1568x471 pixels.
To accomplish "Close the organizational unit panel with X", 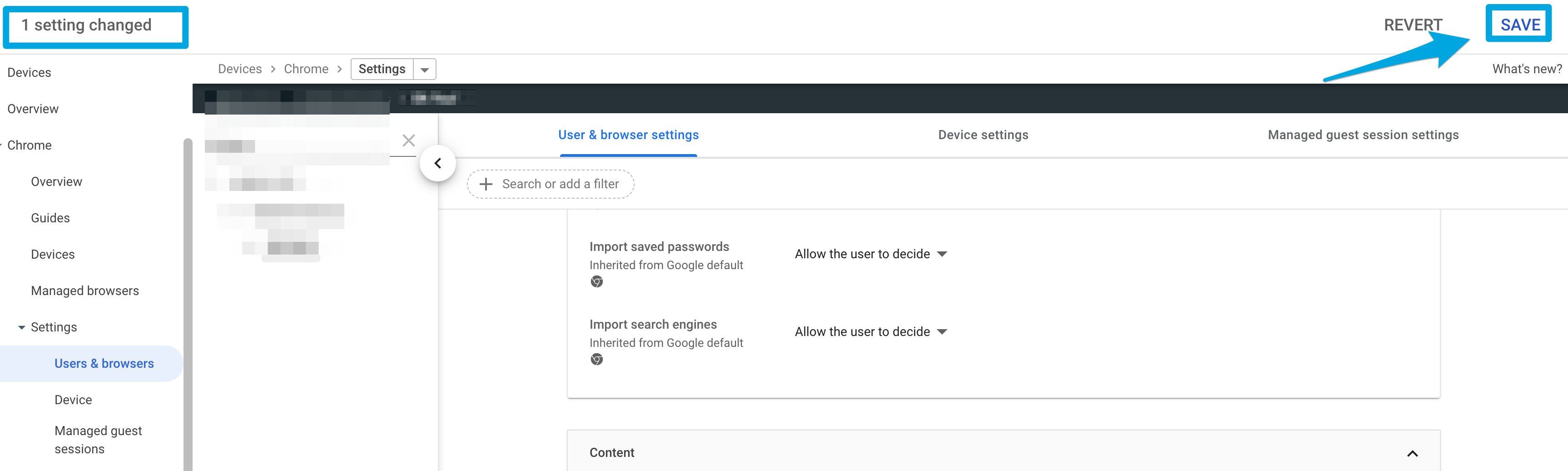I will [x=408, y=141].
